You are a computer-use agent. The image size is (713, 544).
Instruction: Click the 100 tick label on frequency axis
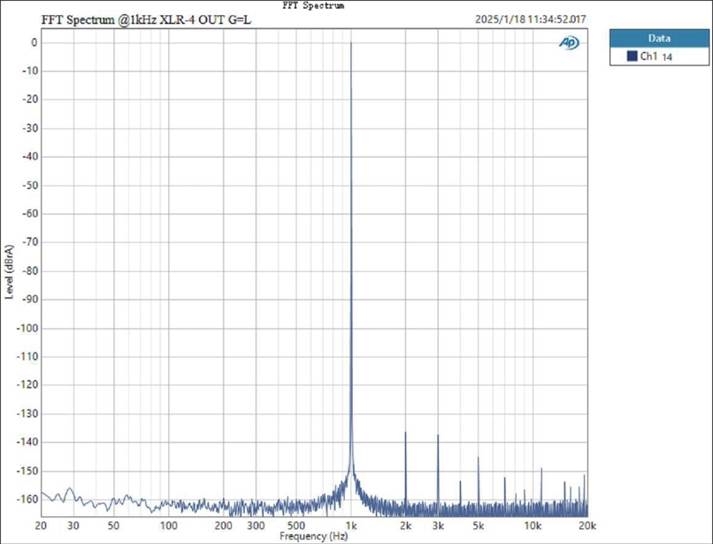pyautogui.click(x=169, y=526)
